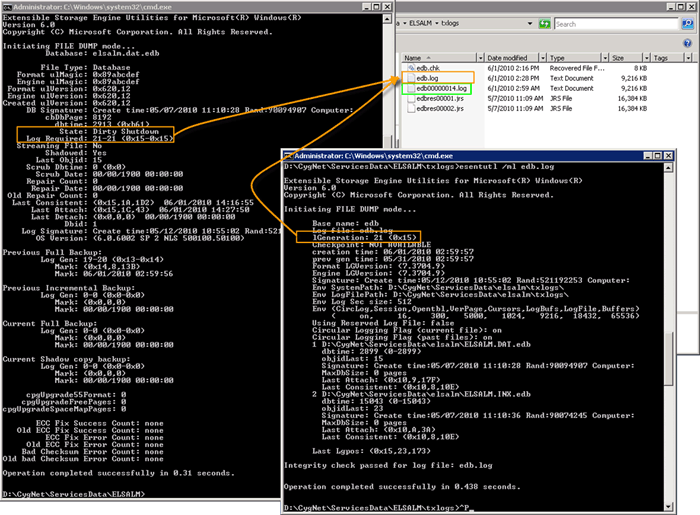
Task: Open system menu icon of back cmd window
Action: (7, 7)
